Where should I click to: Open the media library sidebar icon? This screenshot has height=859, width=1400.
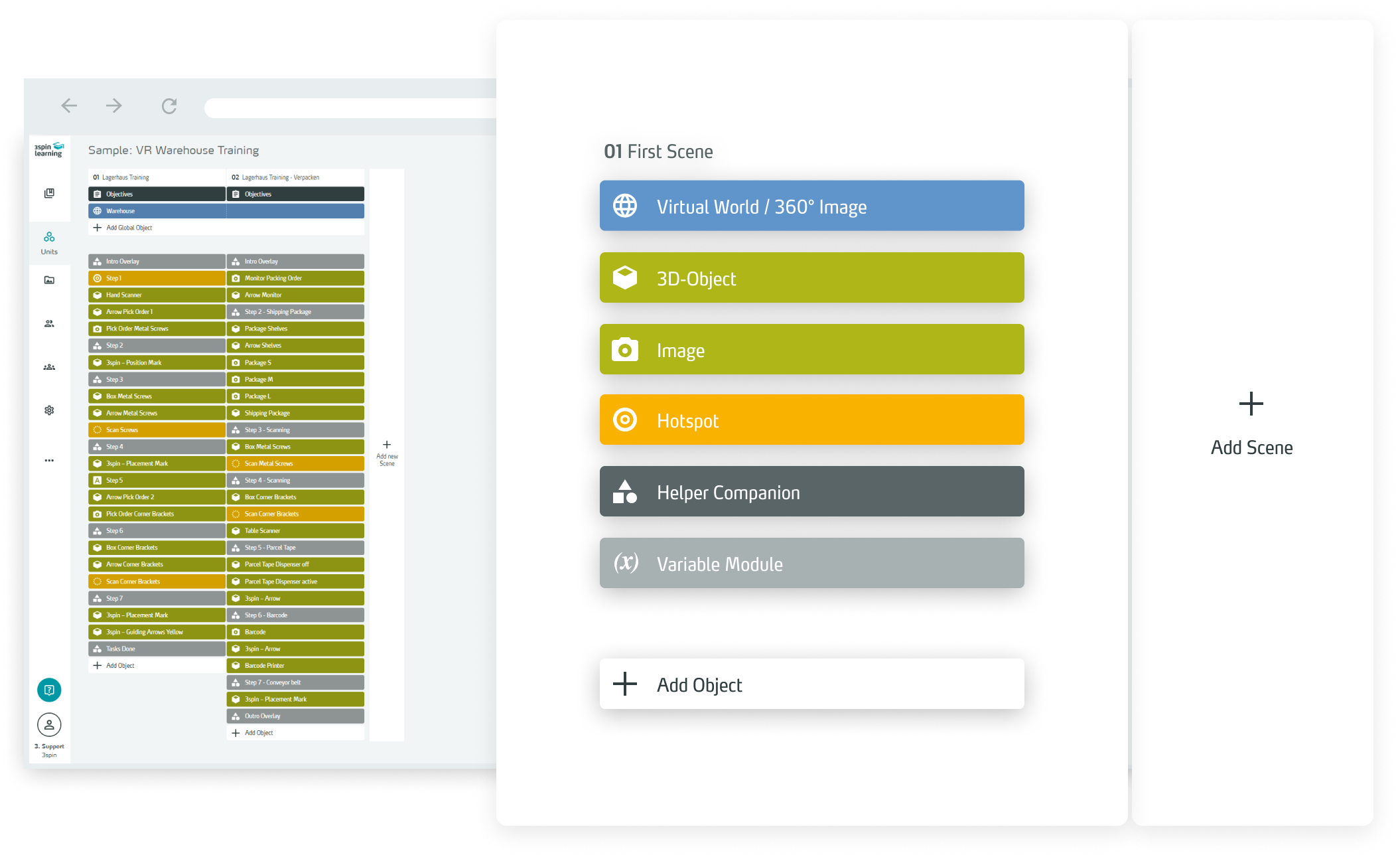[49, 280]
